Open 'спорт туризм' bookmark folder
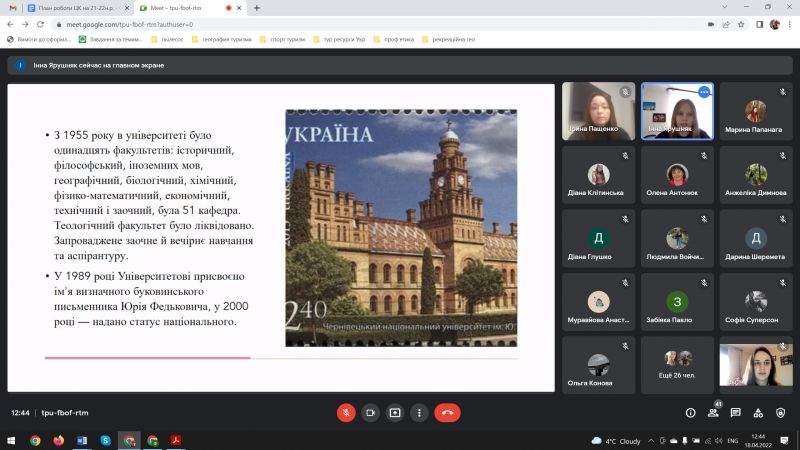The height and width of the screenshot is (450, 800). (283, 39)
